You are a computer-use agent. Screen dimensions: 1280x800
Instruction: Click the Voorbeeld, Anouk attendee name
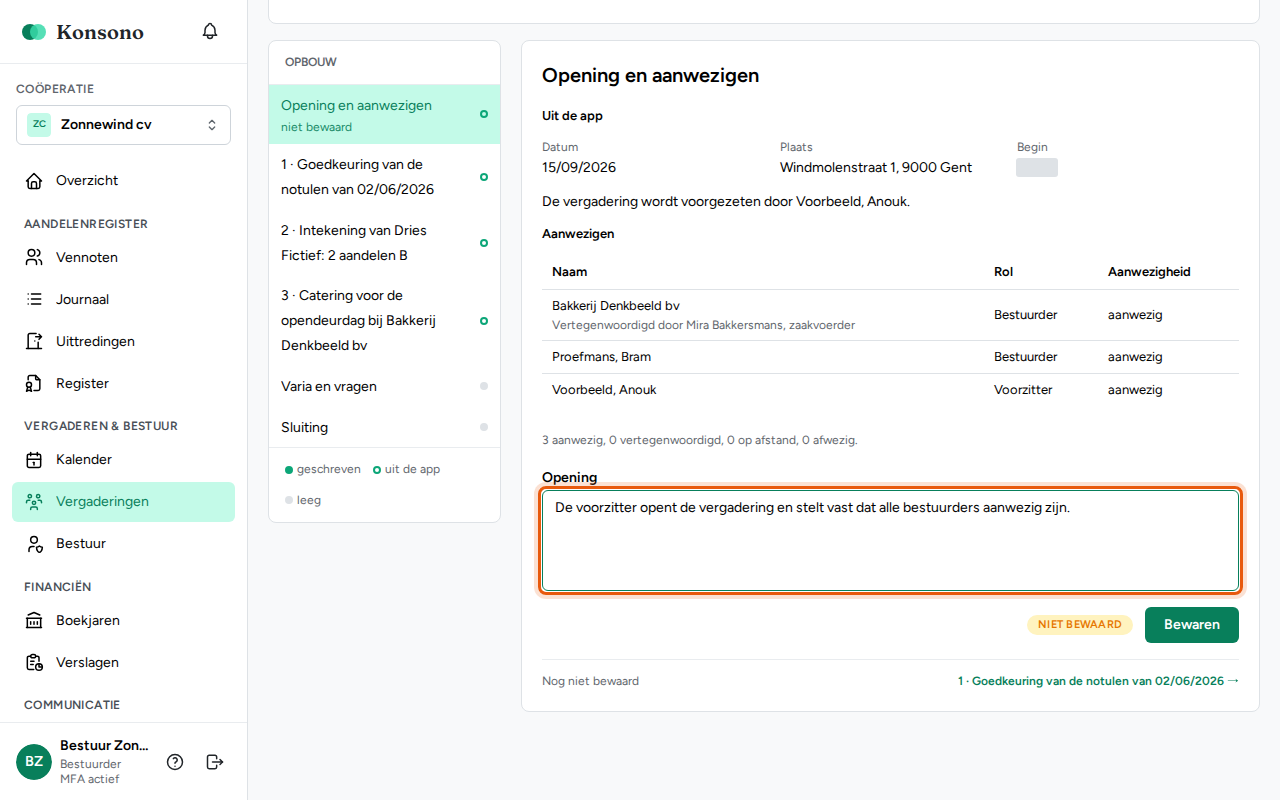click(604, 390)
